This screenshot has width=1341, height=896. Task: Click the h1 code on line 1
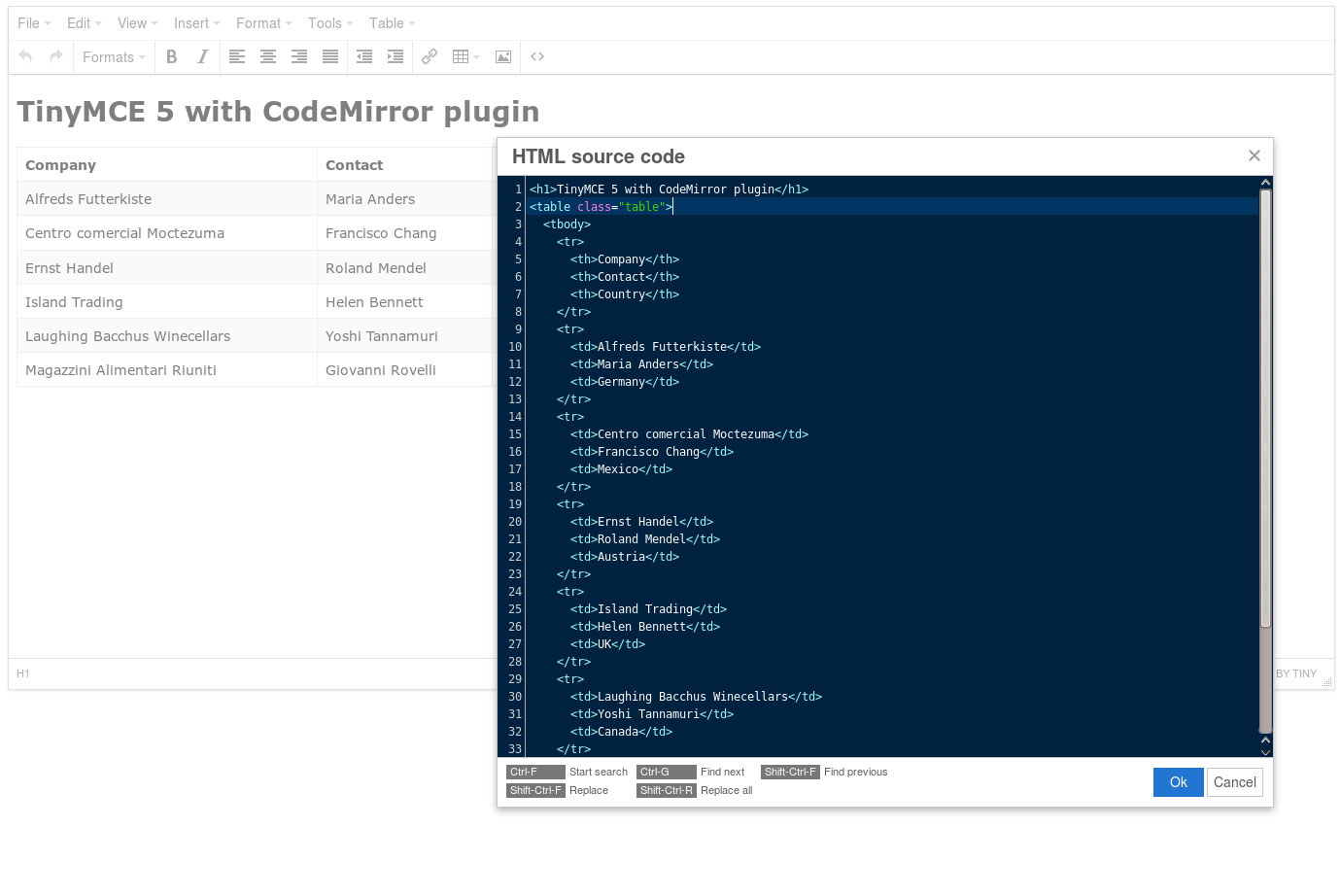[x=669, y=190]
